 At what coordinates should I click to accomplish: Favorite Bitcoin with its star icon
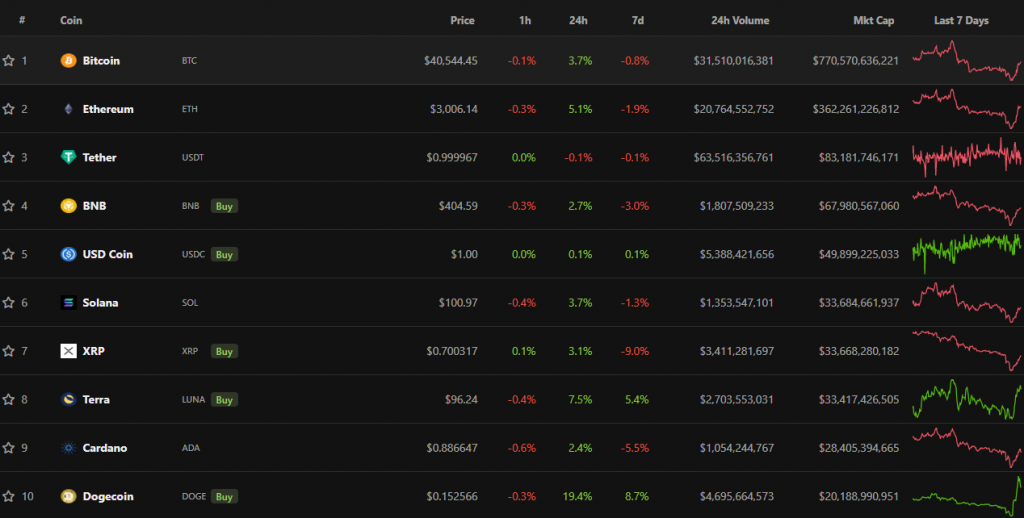(8, 61)
